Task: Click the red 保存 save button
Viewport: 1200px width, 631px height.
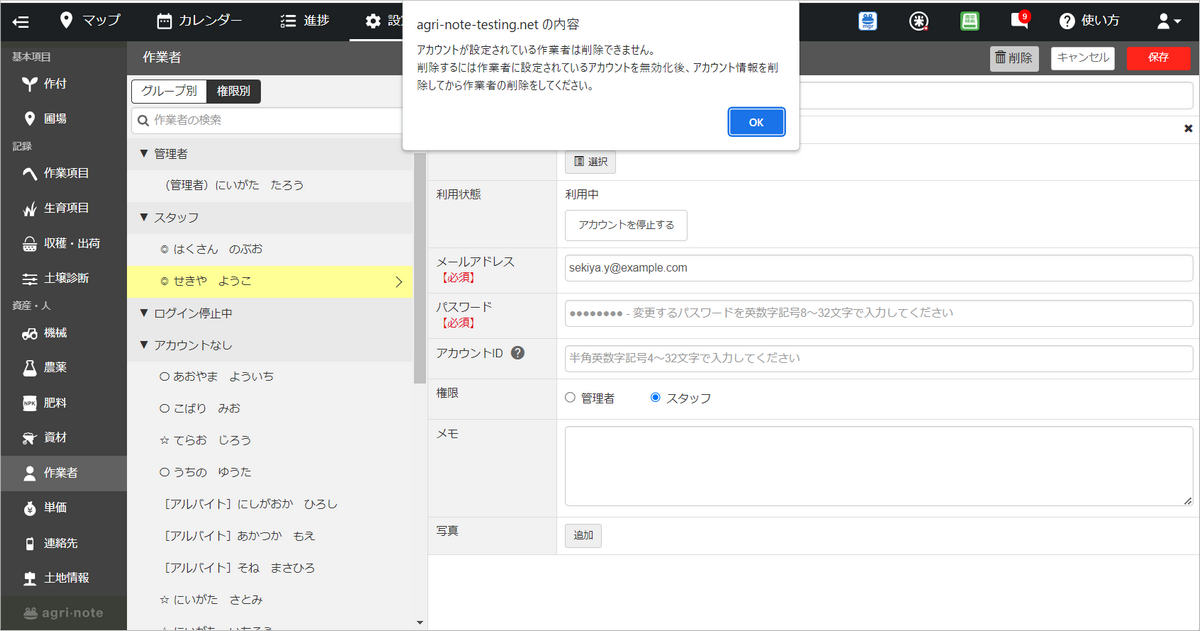Action: point(1158,58)
